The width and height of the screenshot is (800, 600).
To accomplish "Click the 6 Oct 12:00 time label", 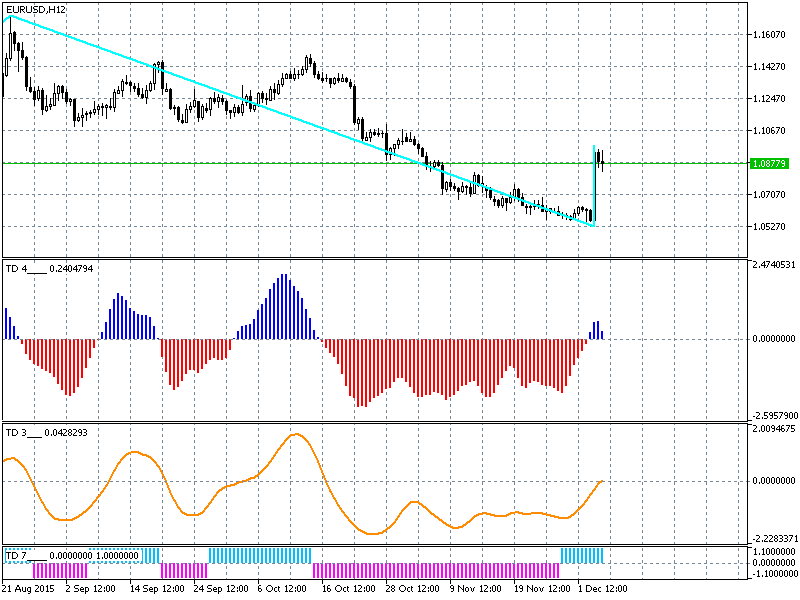I will pos(283,589).
